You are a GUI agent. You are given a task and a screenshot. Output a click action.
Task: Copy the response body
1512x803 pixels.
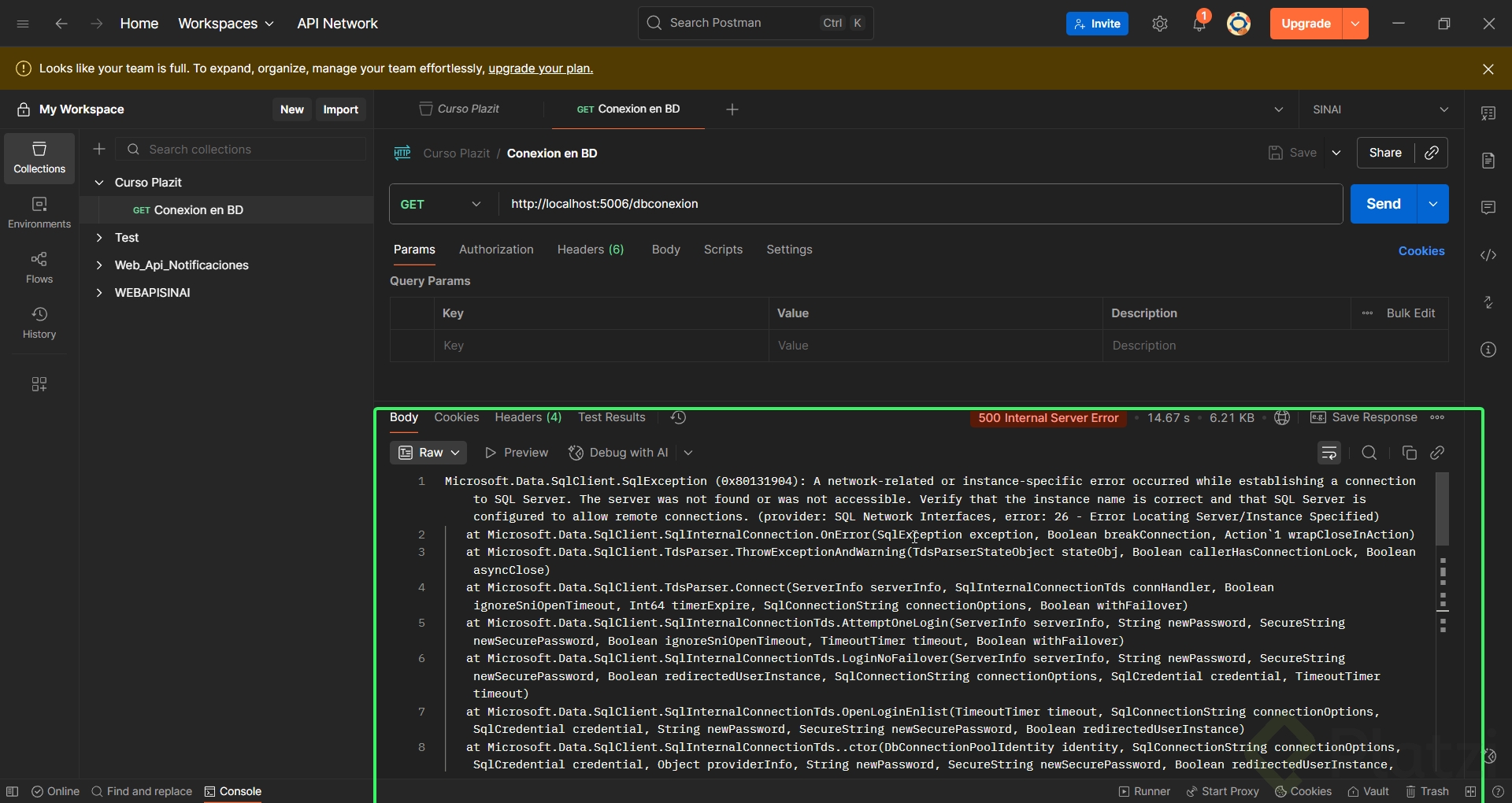[x=1410, y=453]
